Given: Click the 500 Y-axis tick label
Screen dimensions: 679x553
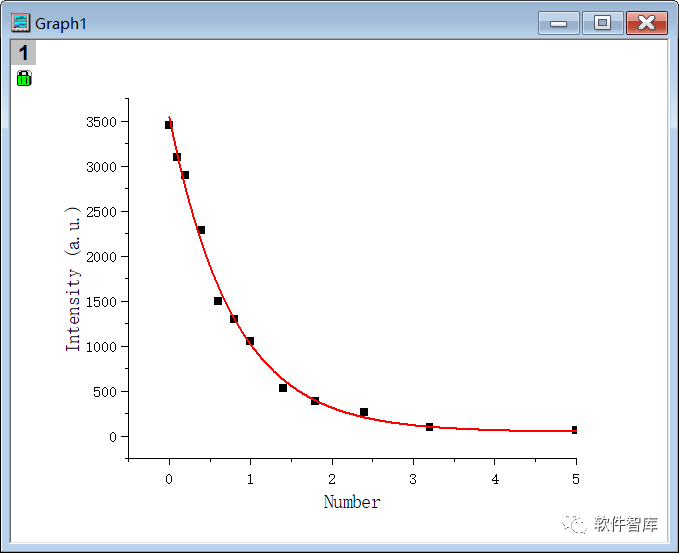Looking at the screenshot, I should [105, 392].
